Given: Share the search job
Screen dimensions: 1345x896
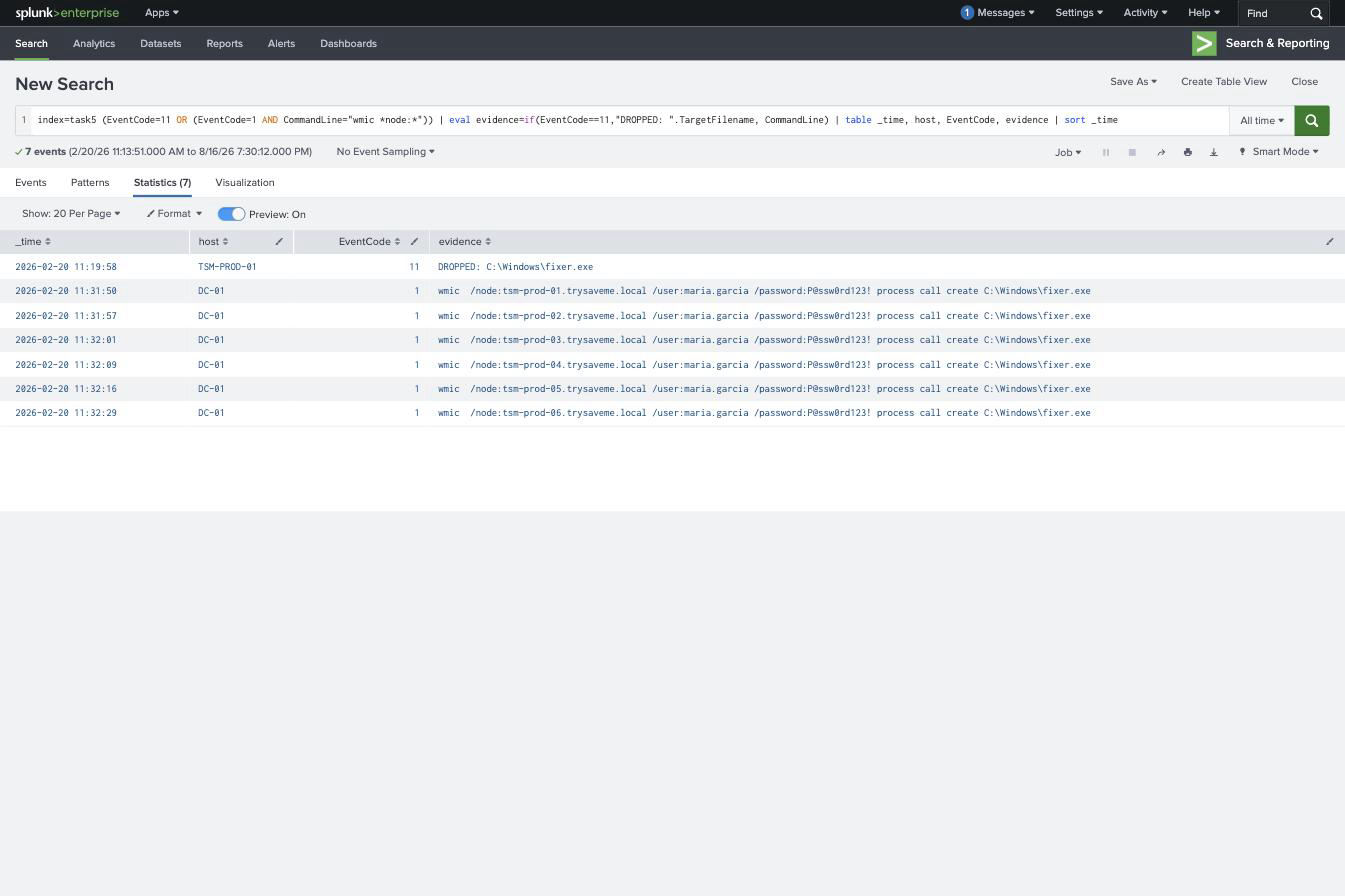Looking at the screenshot, I should 1161,152.
